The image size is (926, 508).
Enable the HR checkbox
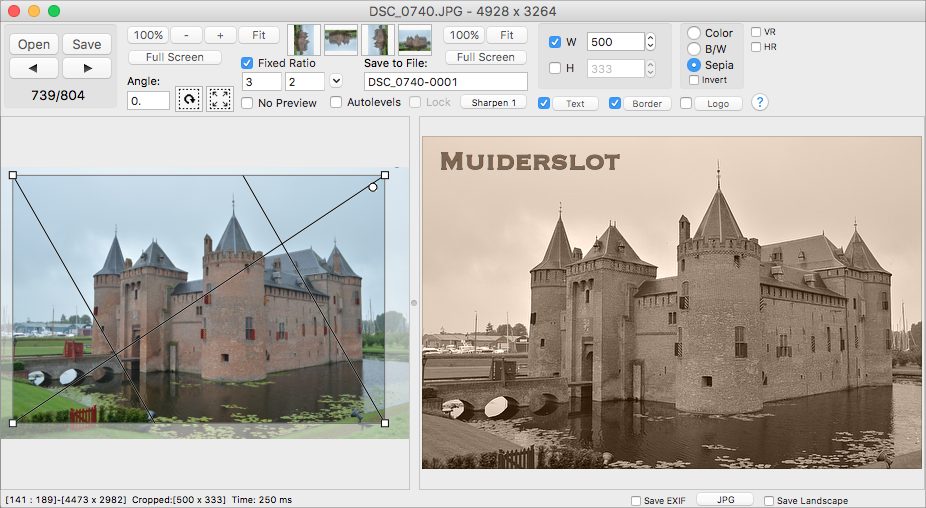point(756,47)
